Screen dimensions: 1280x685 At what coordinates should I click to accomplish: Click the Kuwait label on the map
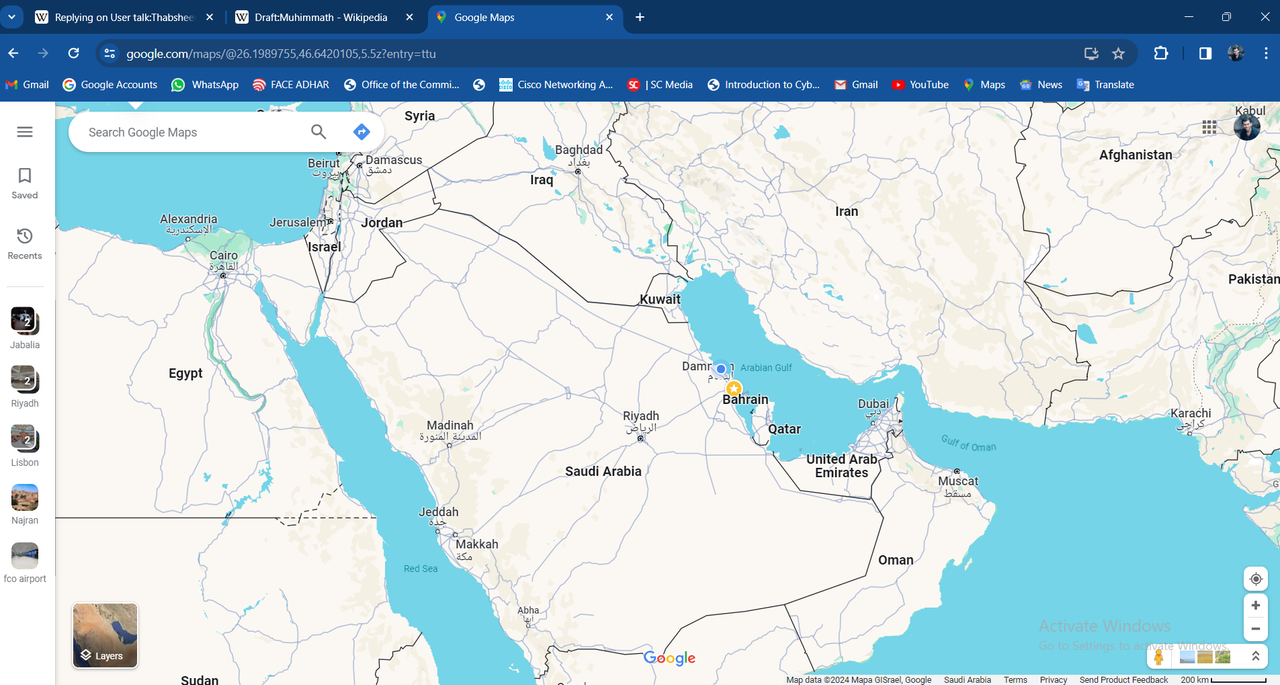[x=660, y=299]
